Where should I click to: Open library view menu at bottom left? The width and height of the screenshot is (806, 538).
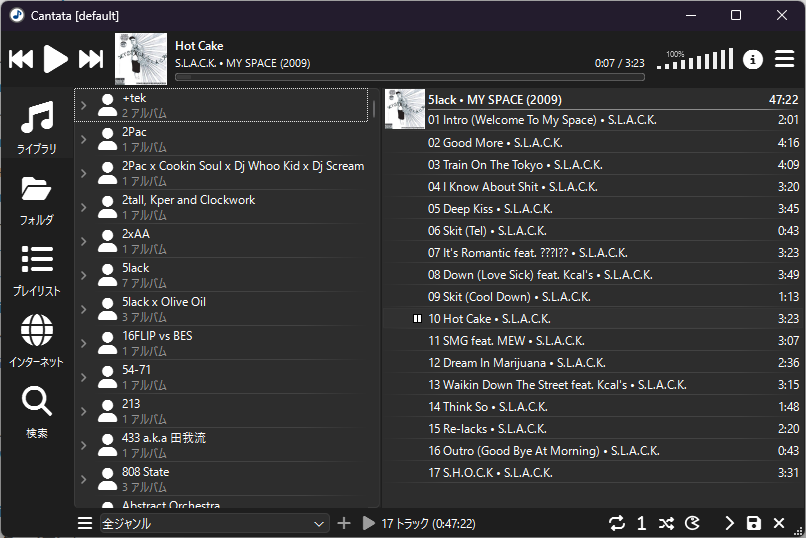pyautogui.click(x=85, y=524)
